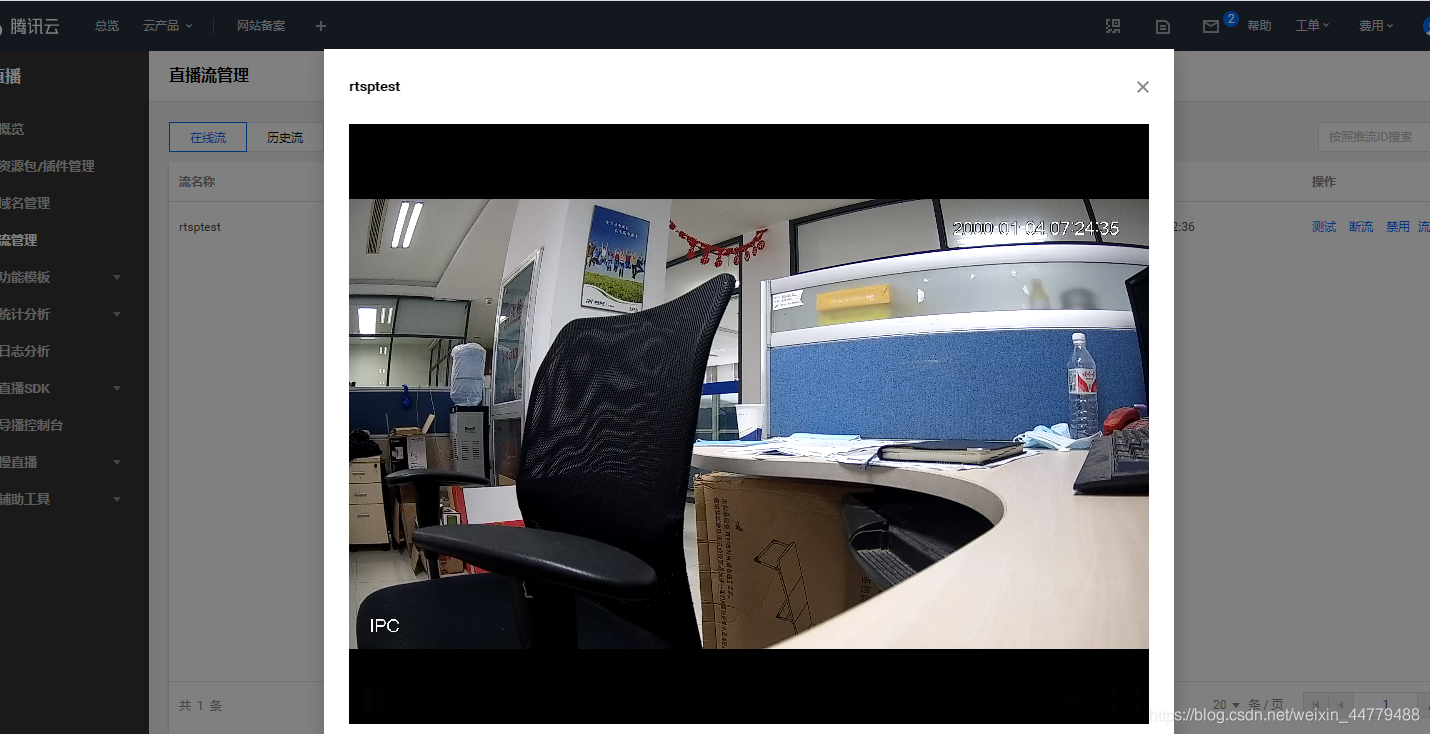Screen dimensions: 1430x734
Task: Expand the 功能模板 sidebar arrow
Action: 117,277
